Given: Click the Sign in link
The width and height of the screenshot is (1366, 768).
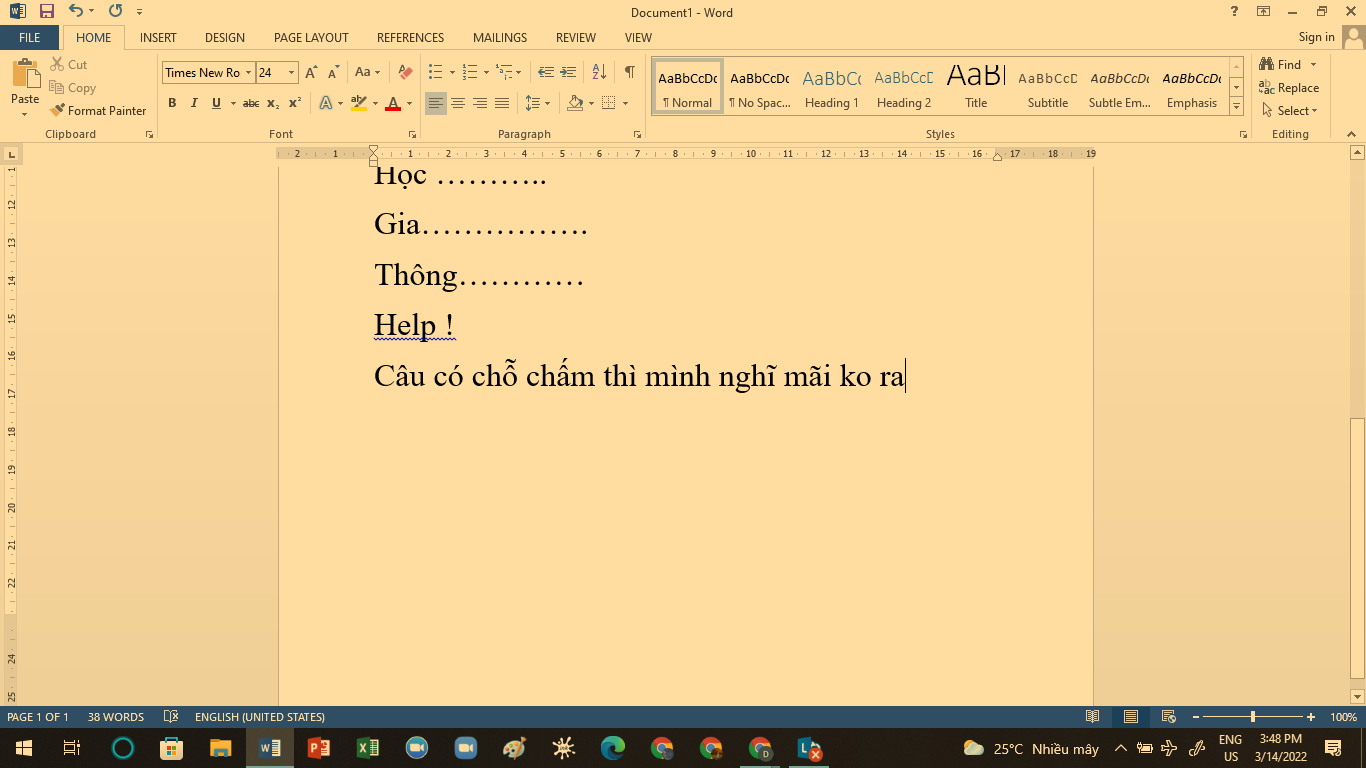Looking at the screenshot, I should tap(1316, 37).
